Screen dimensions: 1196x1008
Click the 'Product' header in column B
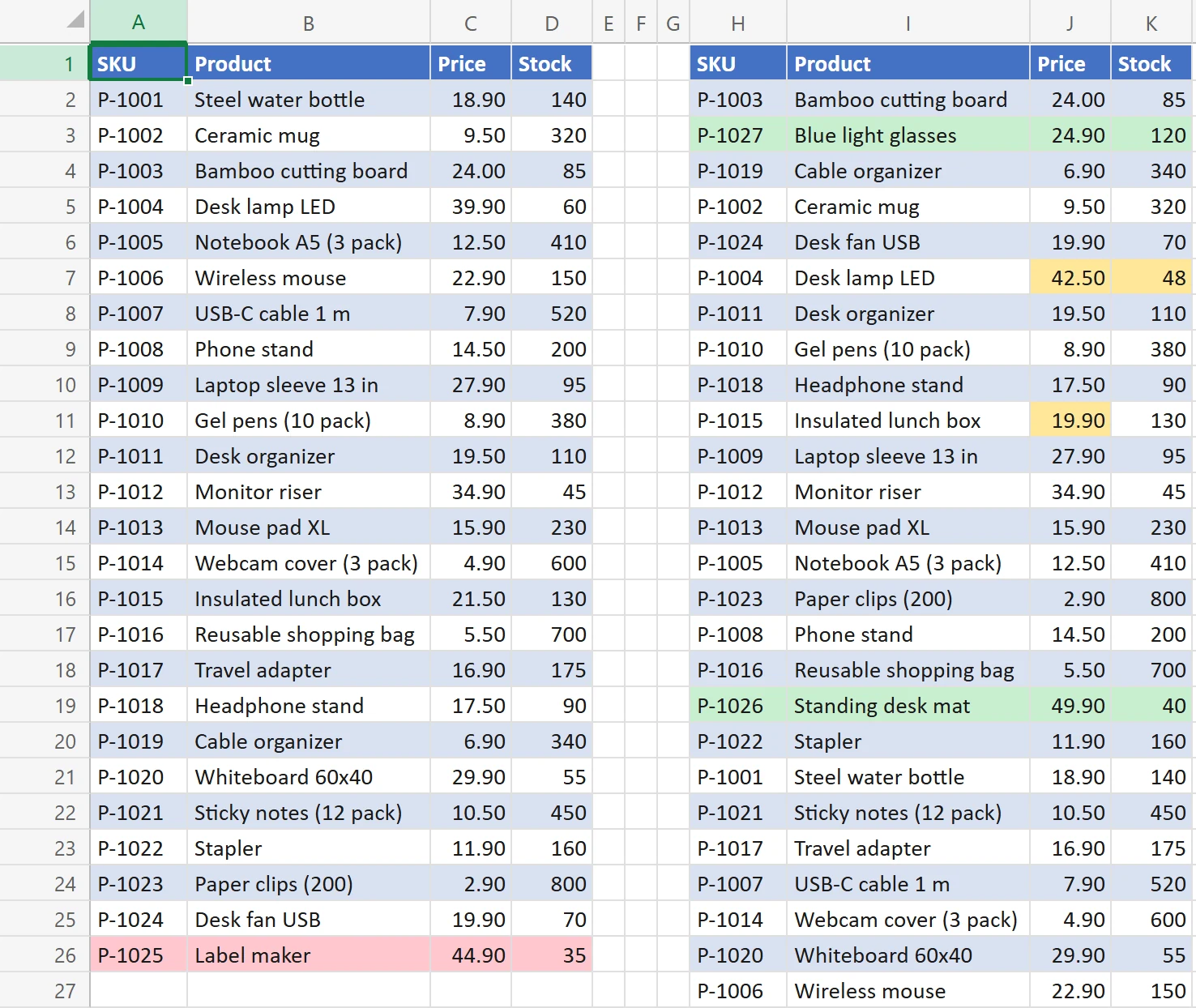coord(309,63)
